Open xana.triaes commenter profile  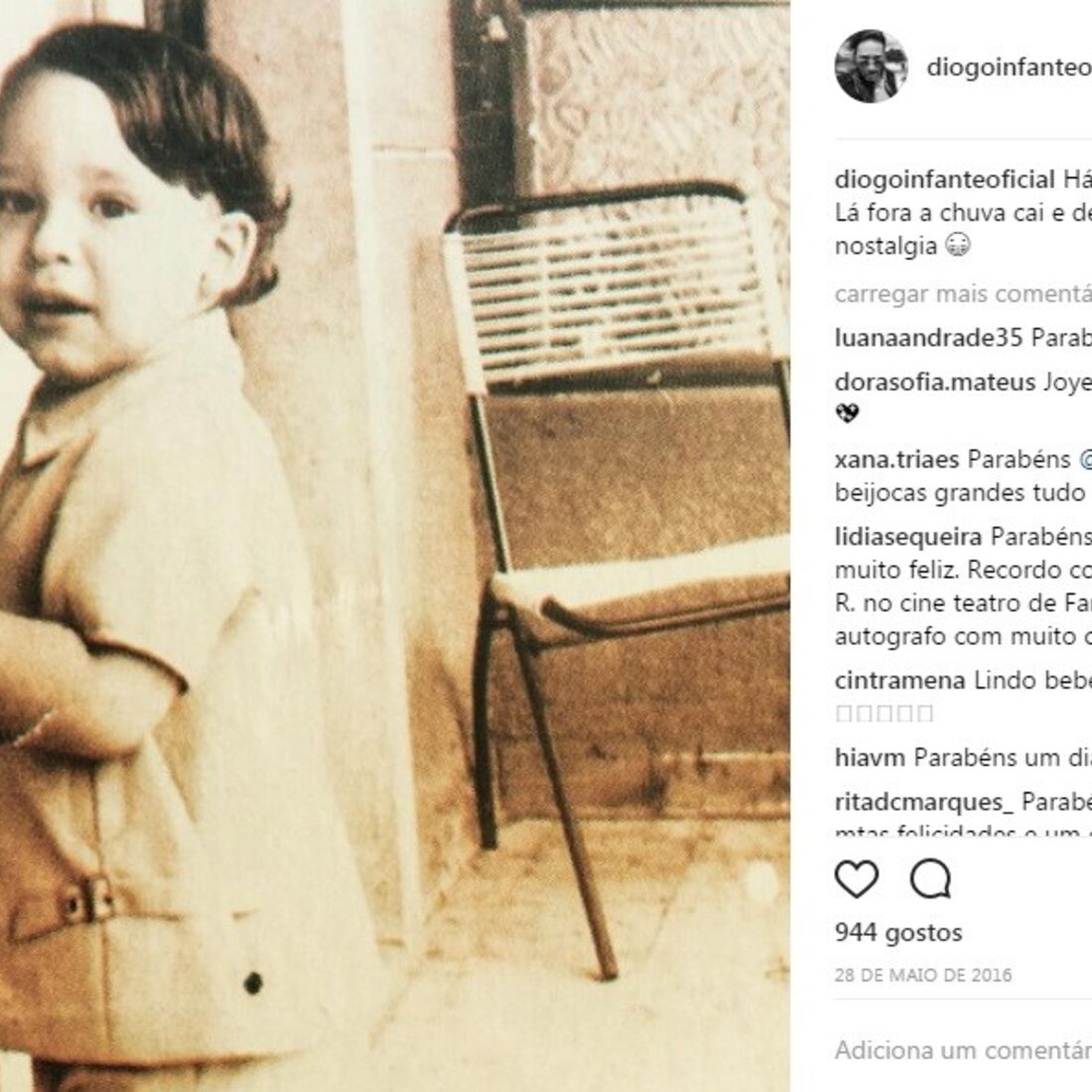pos(897,459)
